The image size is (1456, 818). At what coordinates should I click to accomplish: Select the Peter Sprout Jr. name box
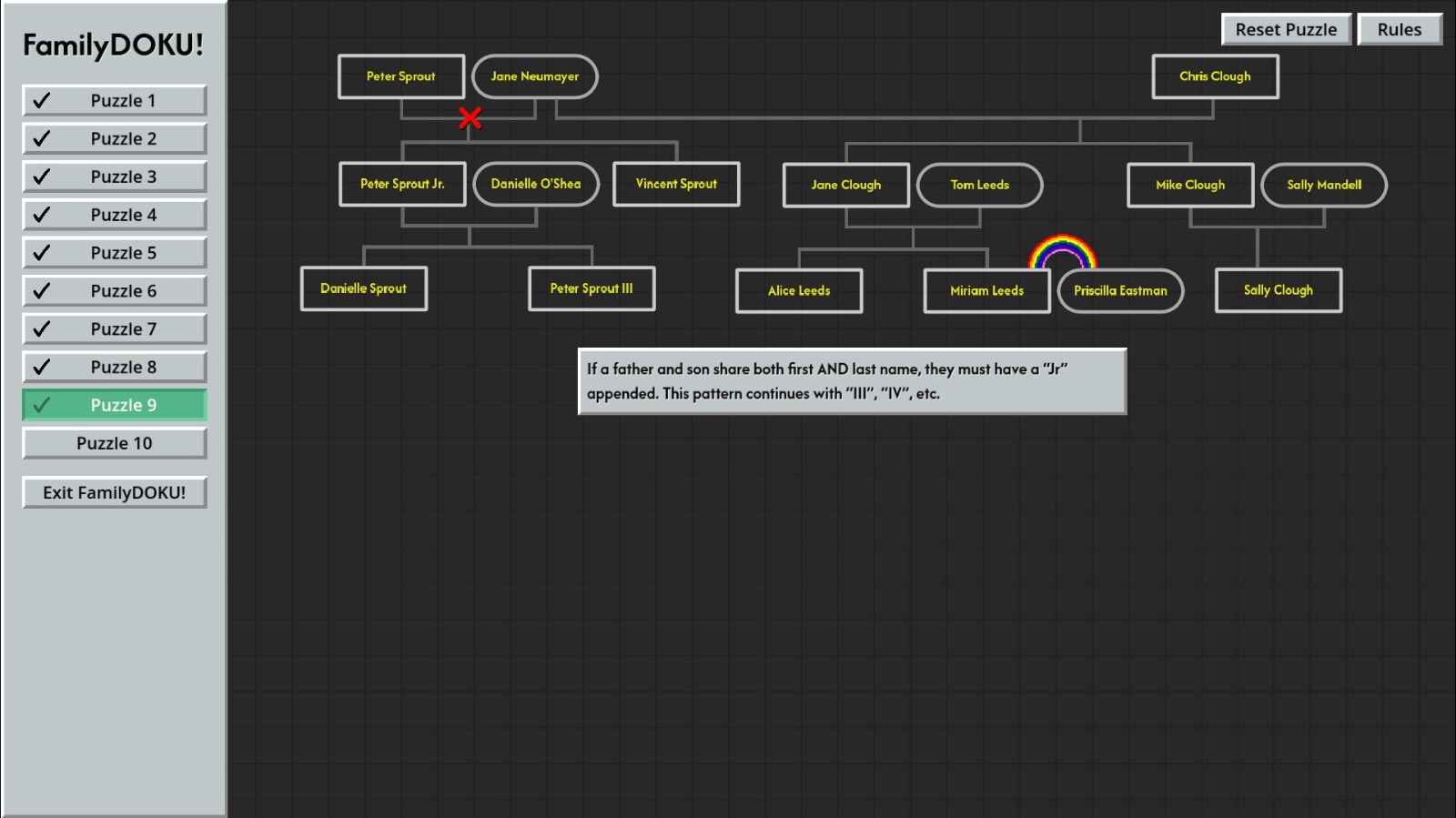click(x=402, y=185)
